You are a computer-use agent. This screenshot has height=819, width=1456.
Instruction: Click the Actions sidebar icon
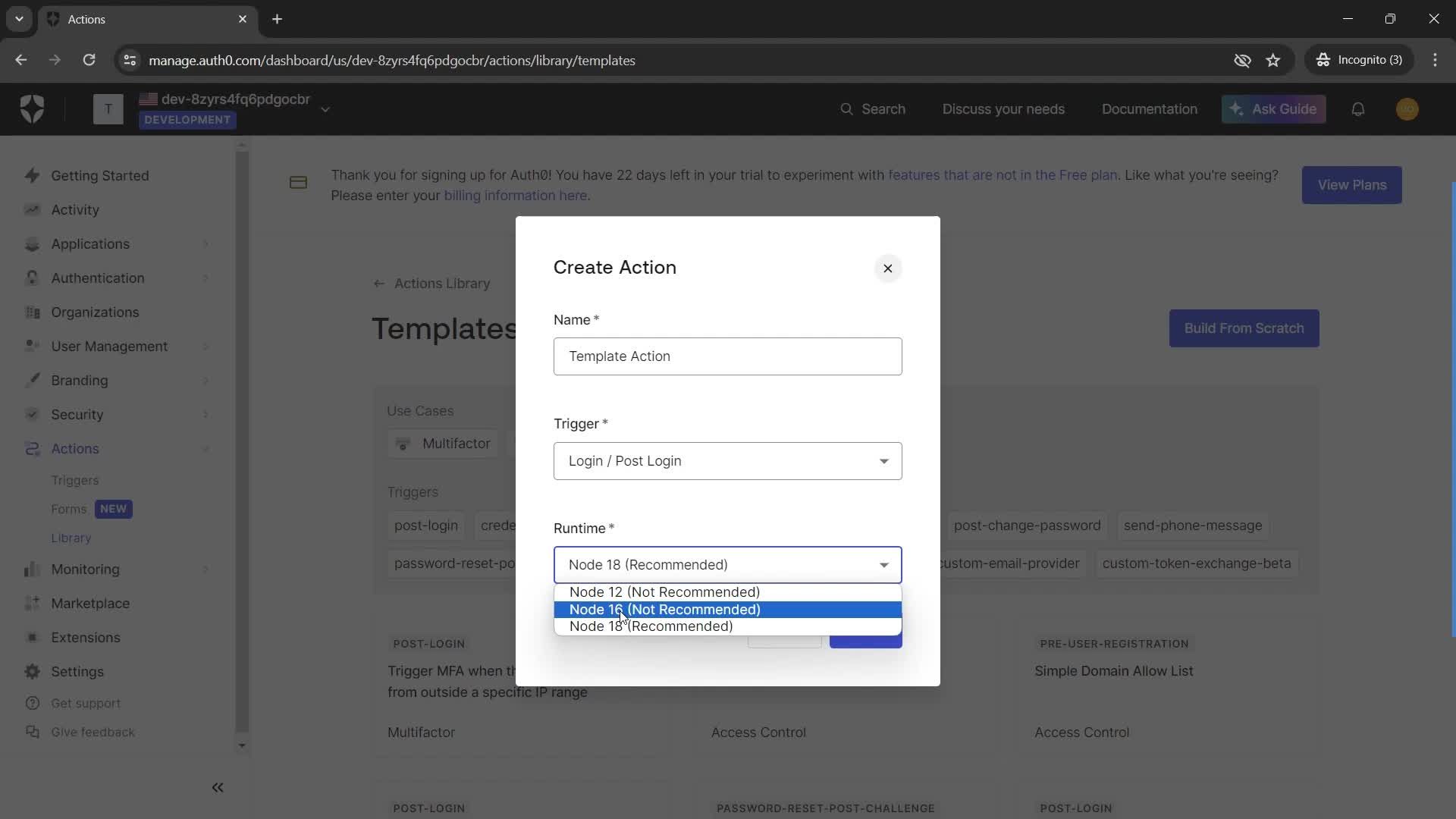(32, 448)
